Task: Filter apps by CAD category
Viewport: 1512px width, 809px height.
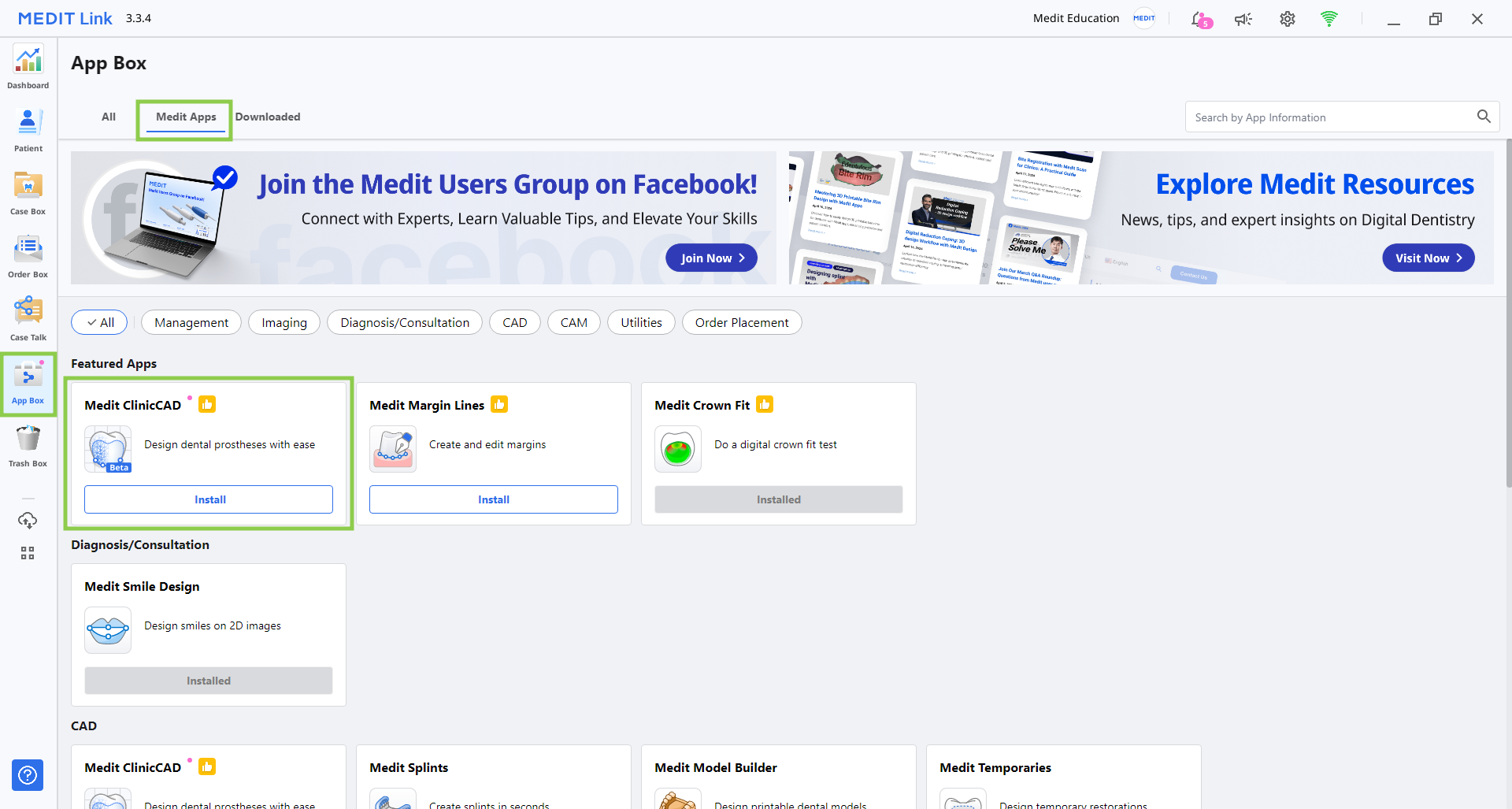Action: 515,322
